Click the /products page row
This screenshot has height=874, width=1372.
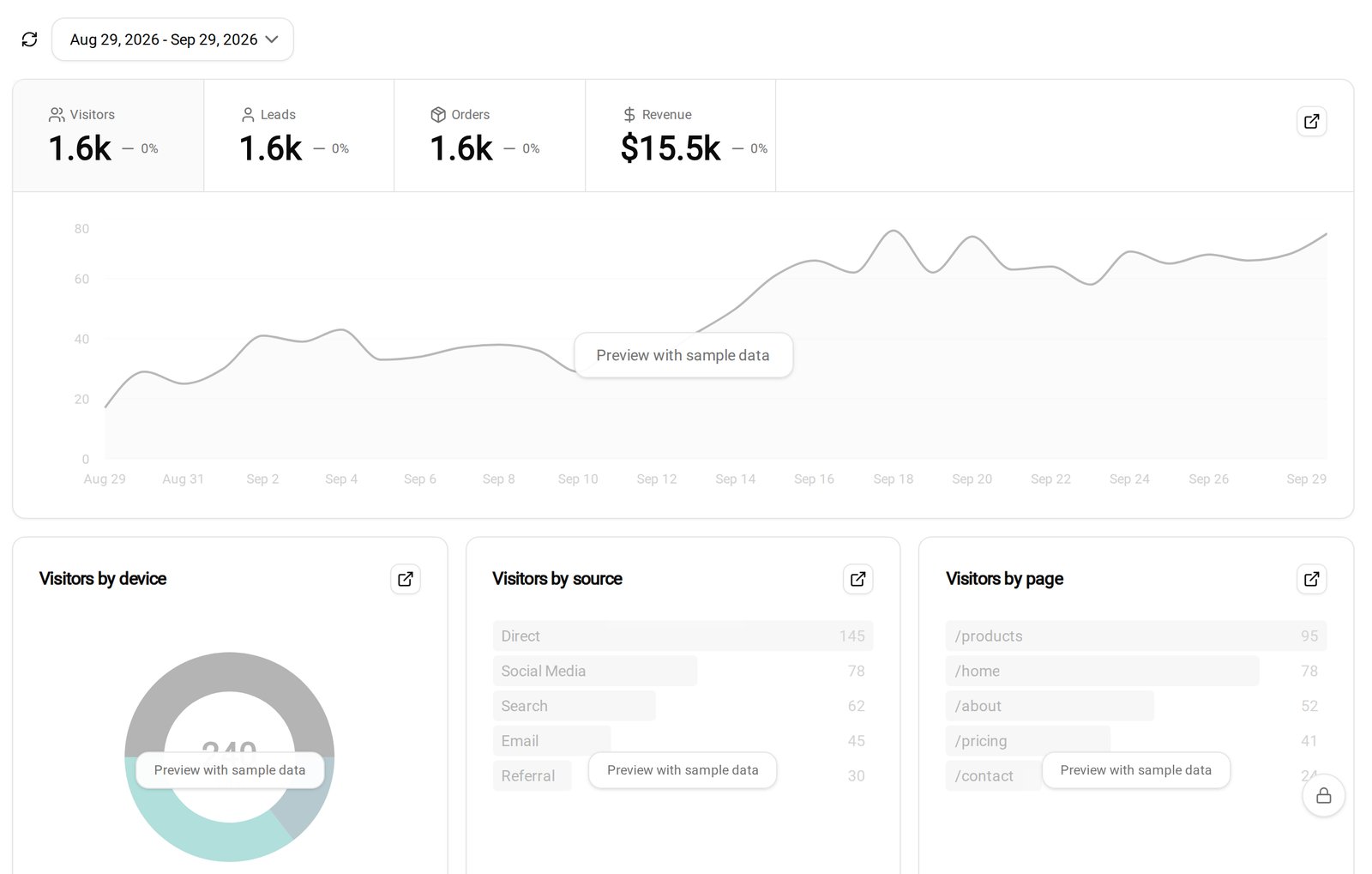[x=1136, y=636]
